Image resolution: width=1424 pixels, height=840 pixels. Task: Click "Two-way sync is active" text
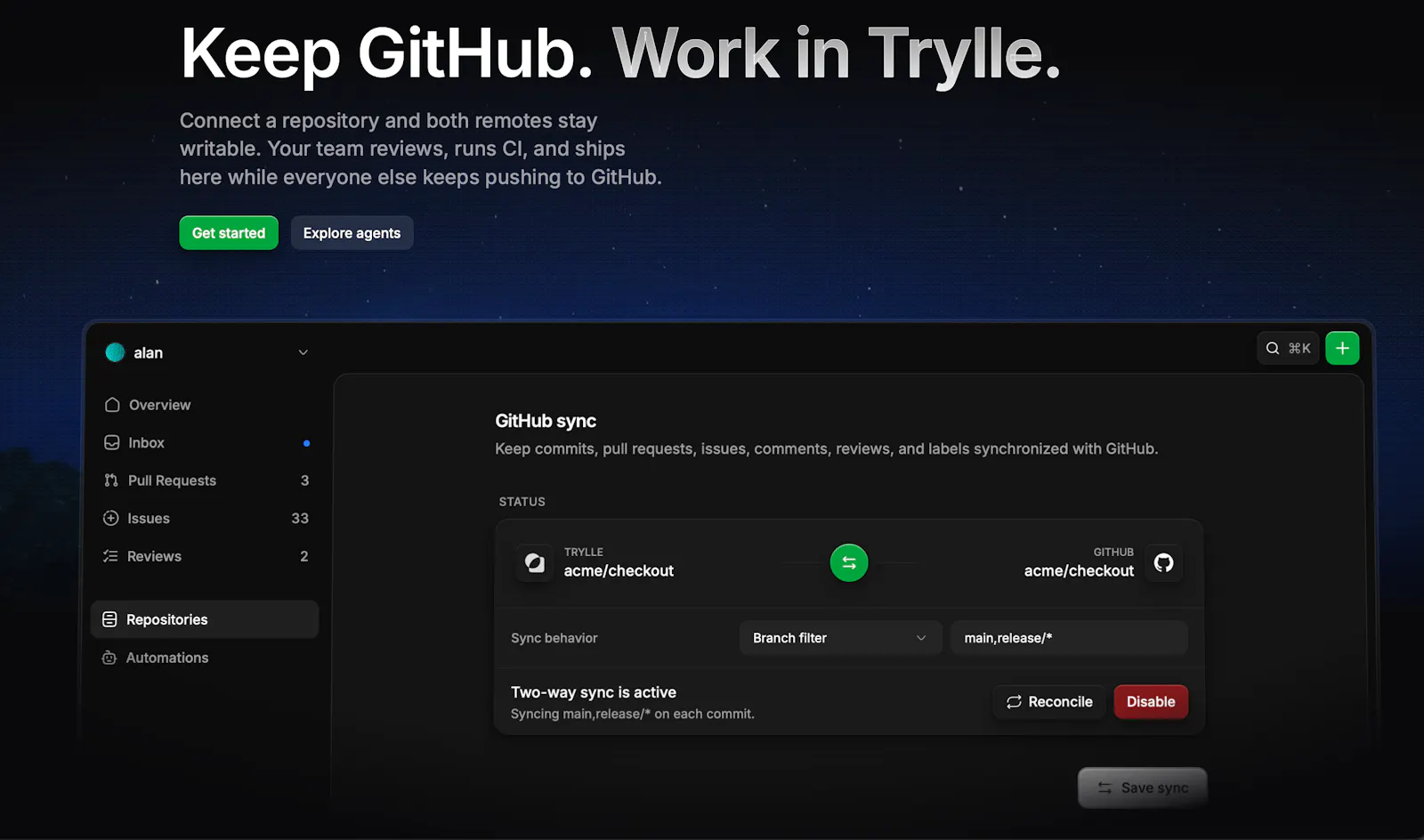click(x=594, y=692)
